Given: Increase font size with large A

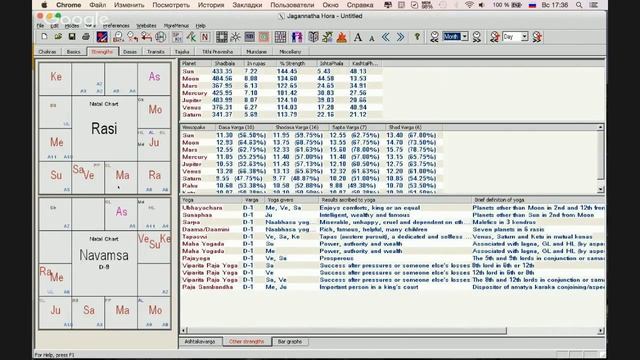Looking at the screenshot, I should click(x=358, y=37).
